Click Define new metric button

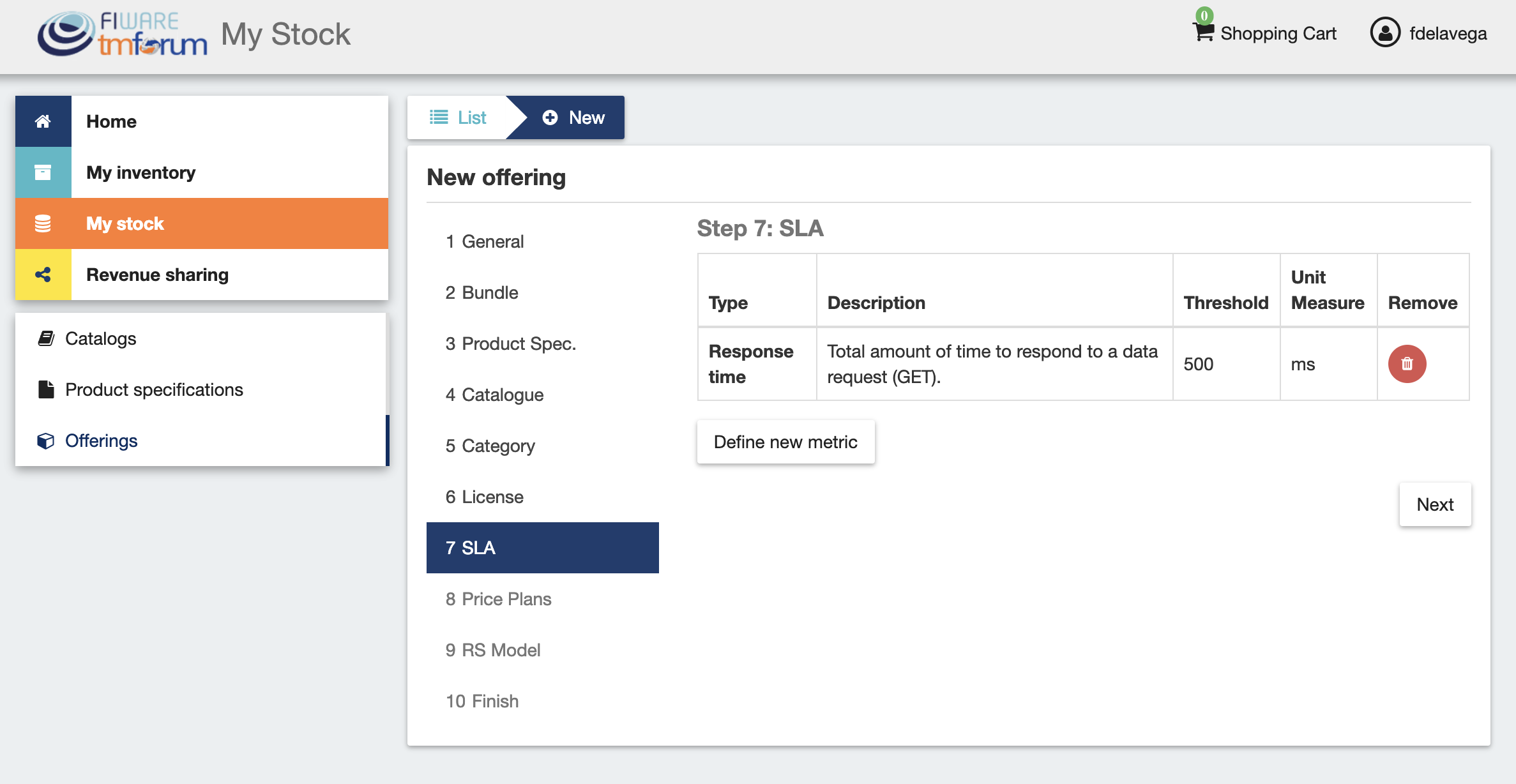[785, 442]
